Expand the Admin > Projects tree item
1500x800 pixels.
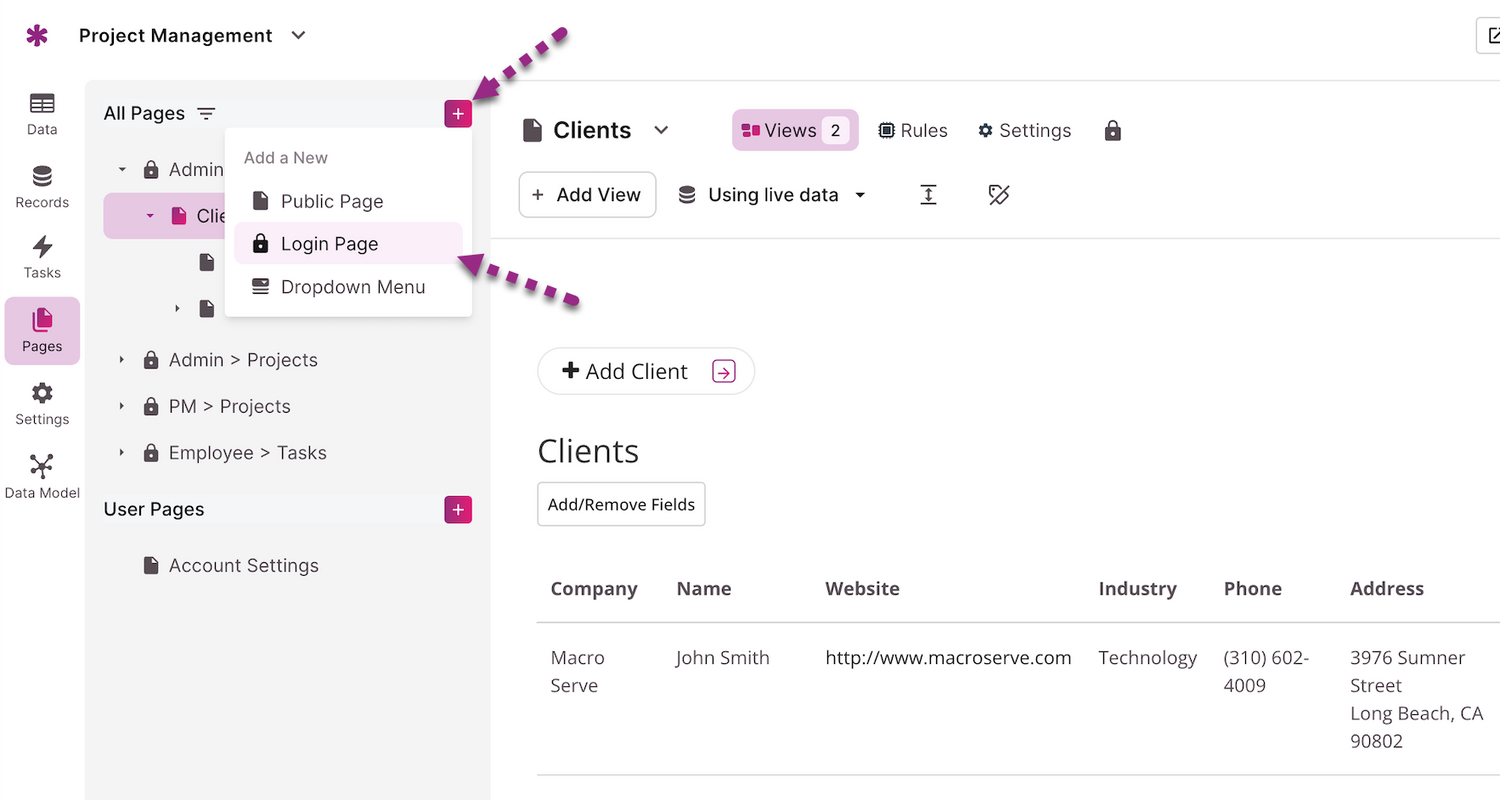122,360
